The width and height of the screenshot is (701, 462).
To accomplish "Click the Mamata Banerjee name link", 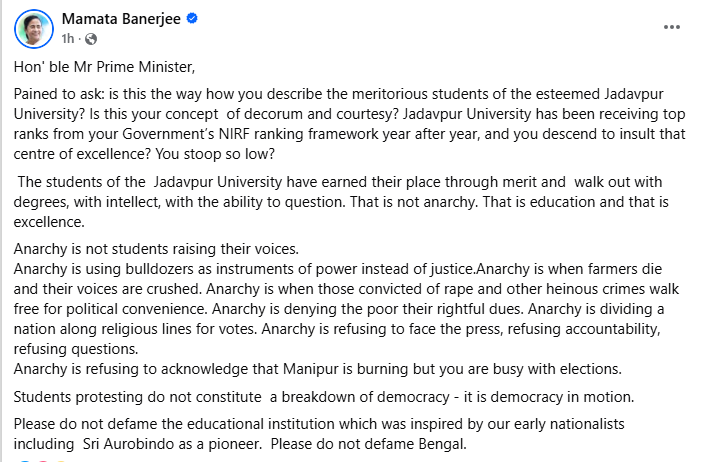I will click(x=118, y=19).
